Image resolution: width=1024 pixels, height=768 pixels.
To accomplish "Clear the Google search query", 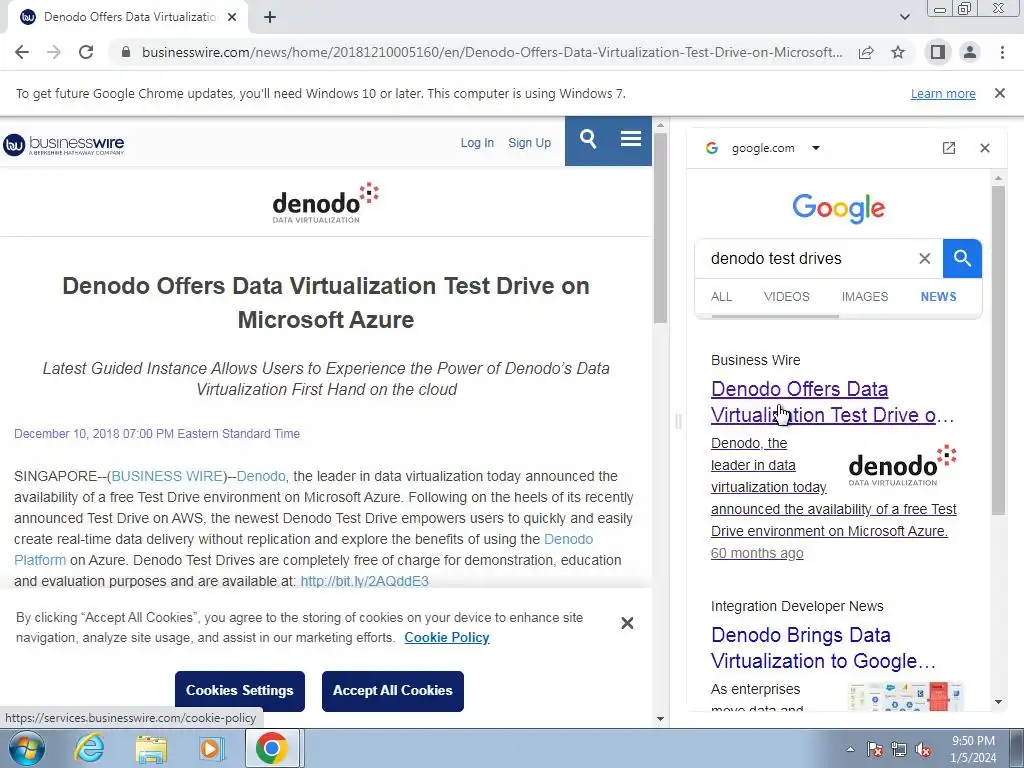I will coord(925,259).
